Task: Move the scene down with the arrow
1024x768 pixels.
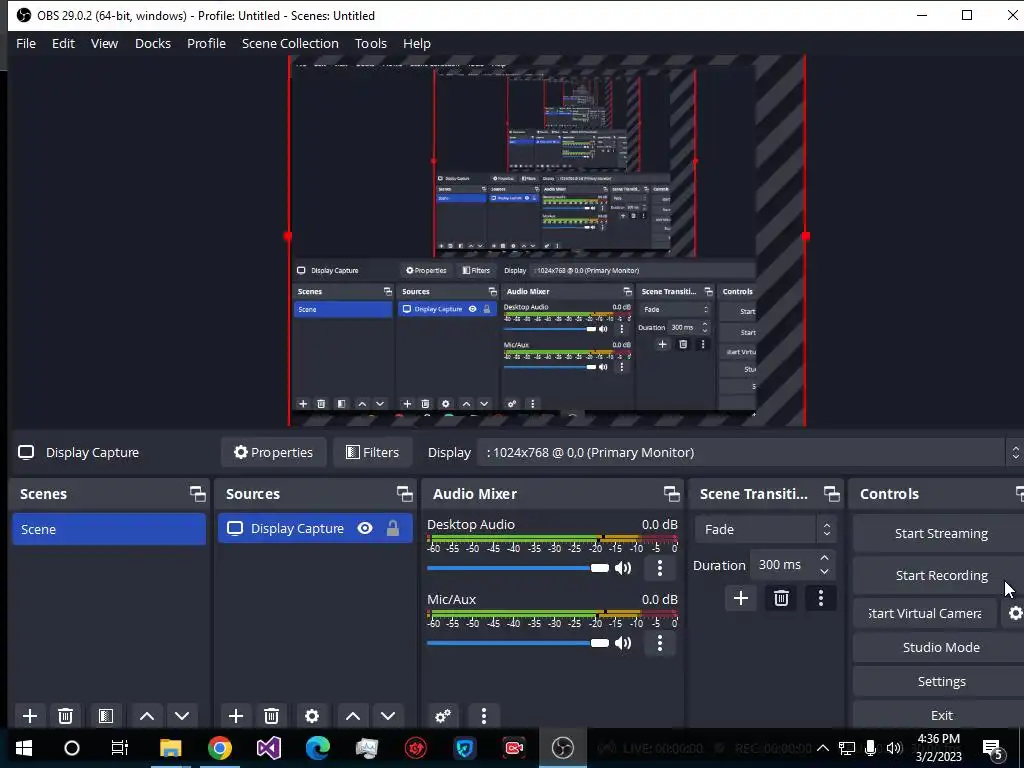Action: pyautogui.click(x=182, y=716)
